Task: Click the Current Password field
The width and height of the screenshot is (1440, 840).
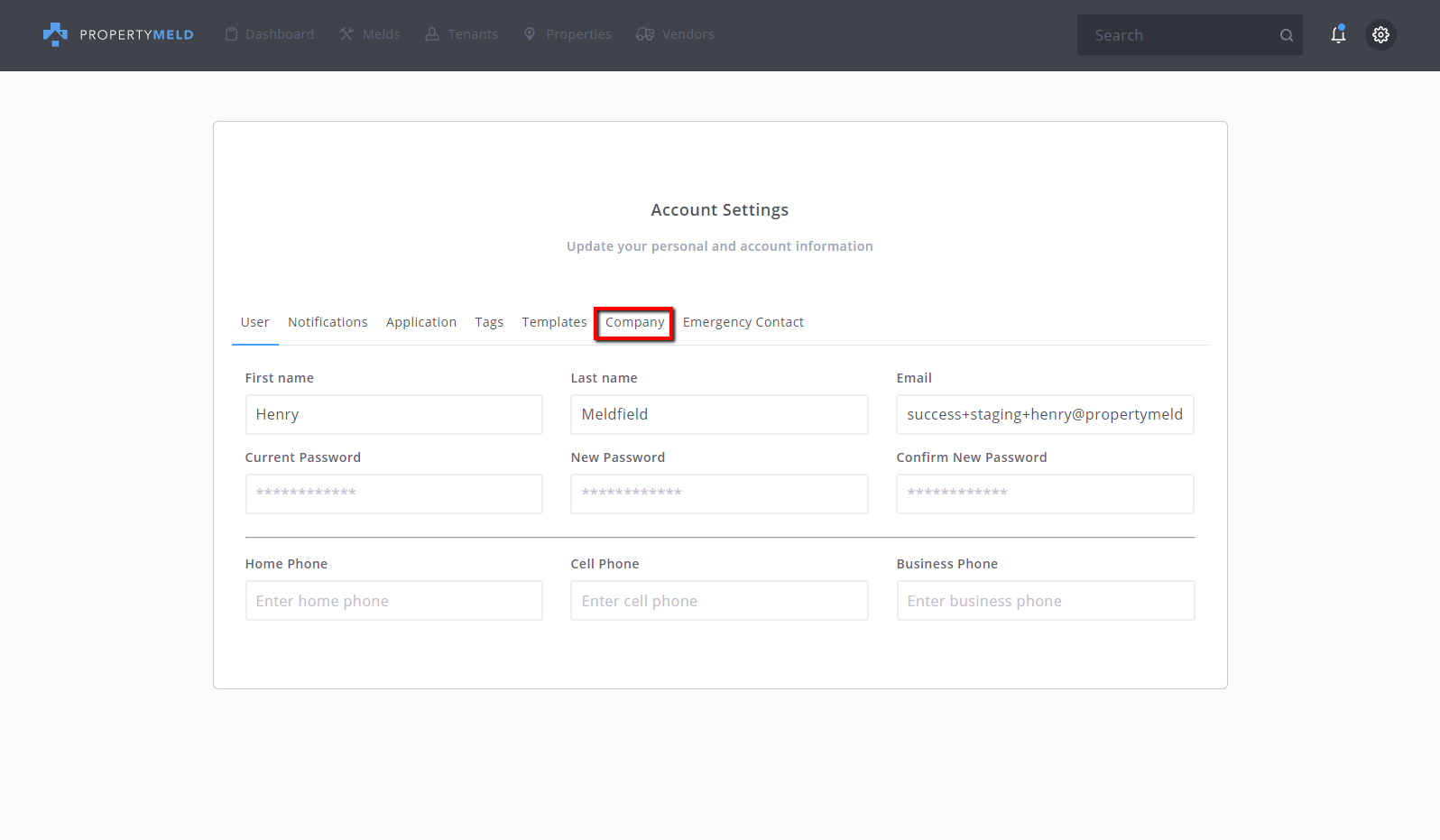Action: point(394,494)
